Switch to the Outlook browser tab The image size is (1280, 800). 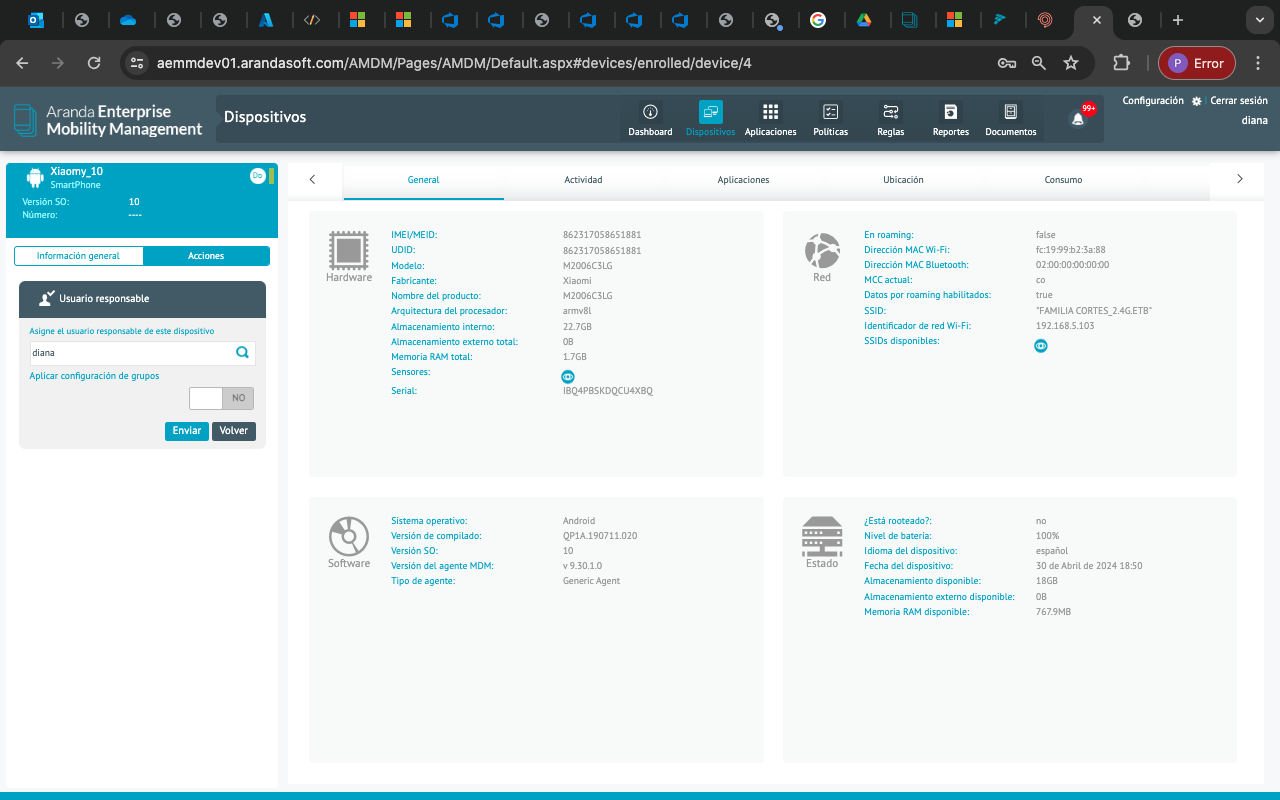(x=37, y=20)
